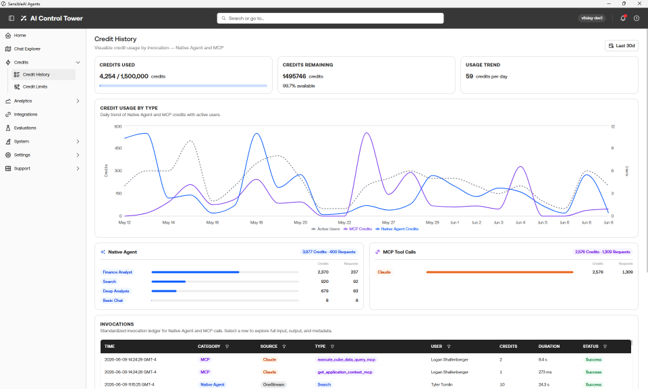
Task: Click the System icon in sidebar
Action: [x=8, y=141]
